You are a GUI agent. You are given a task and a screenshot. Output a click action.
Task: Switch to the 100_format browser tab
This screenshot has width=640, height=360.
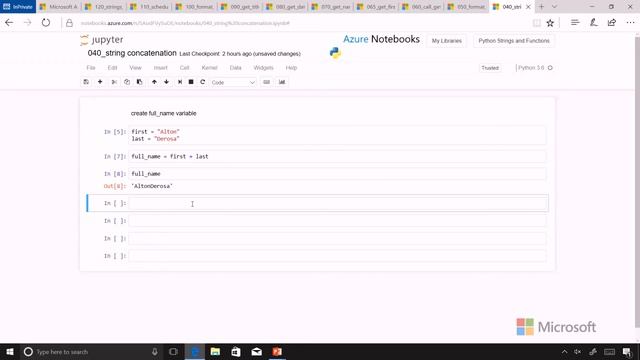[x=195, y=7]
